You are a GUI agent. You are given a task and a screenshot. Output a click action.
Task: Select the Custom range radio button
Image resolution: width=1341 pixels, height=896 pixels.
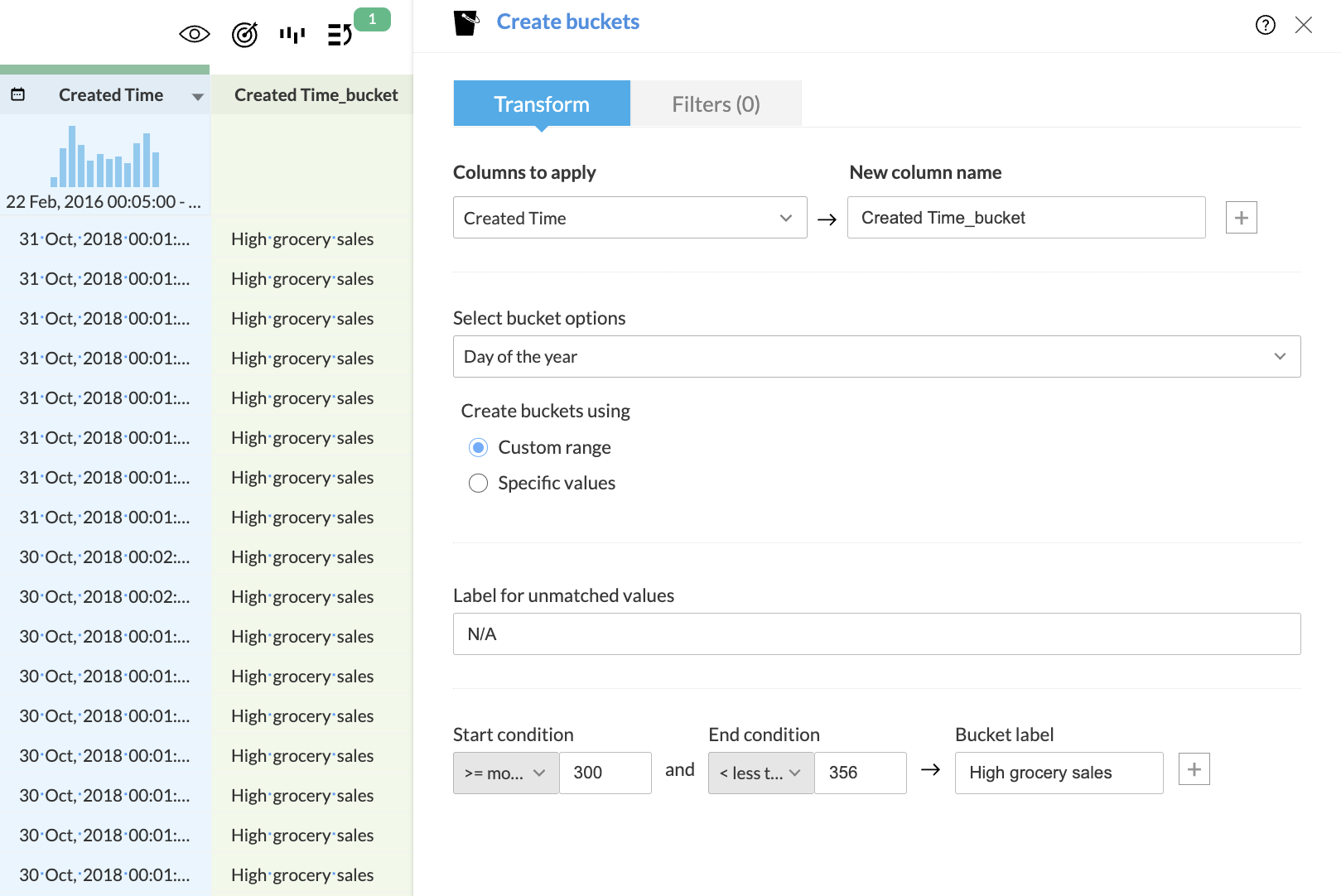click(x=479, y=448)
